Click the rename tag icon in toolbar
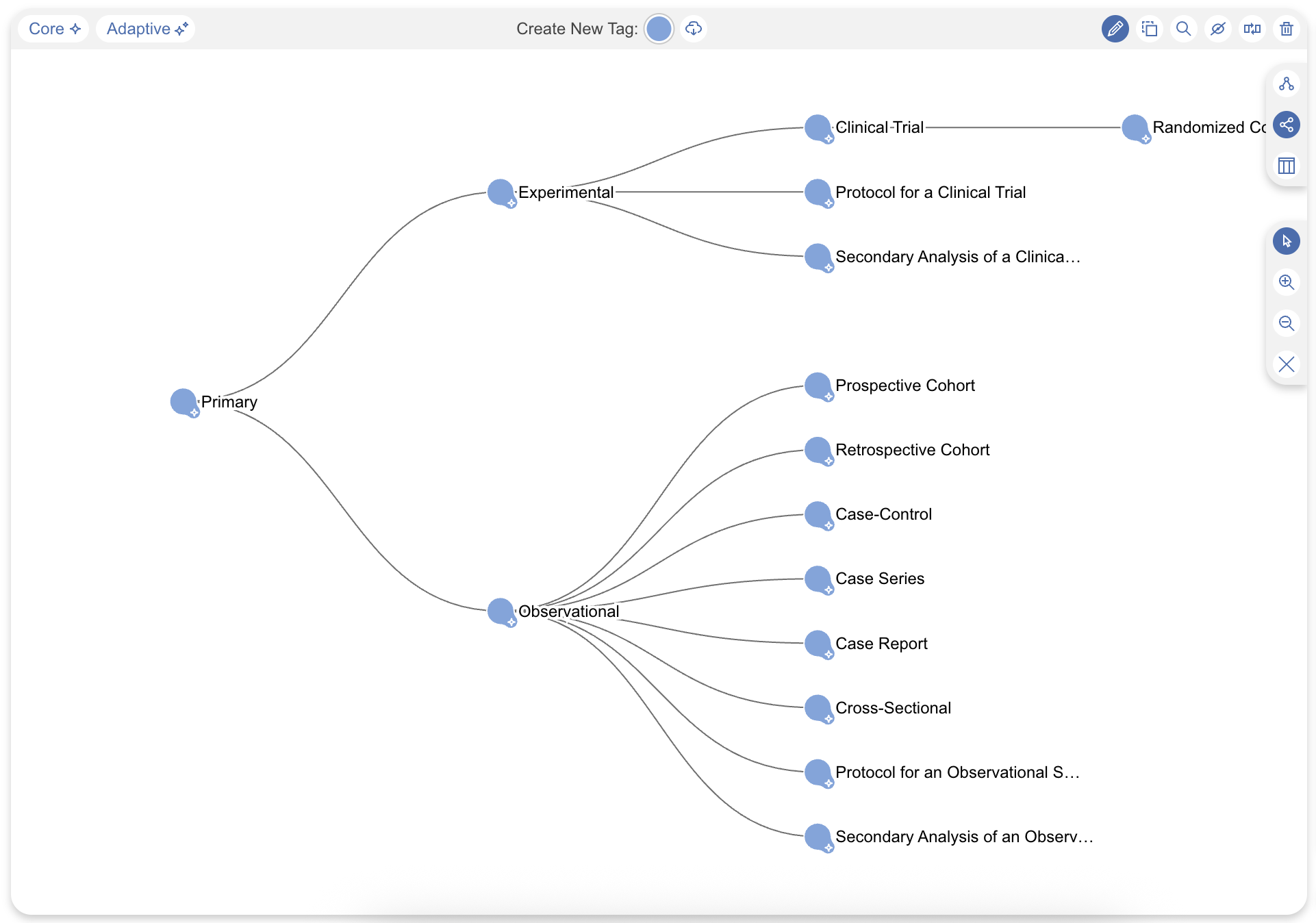The width and height of the screenshot is (1316, 923). point(1252,29)
